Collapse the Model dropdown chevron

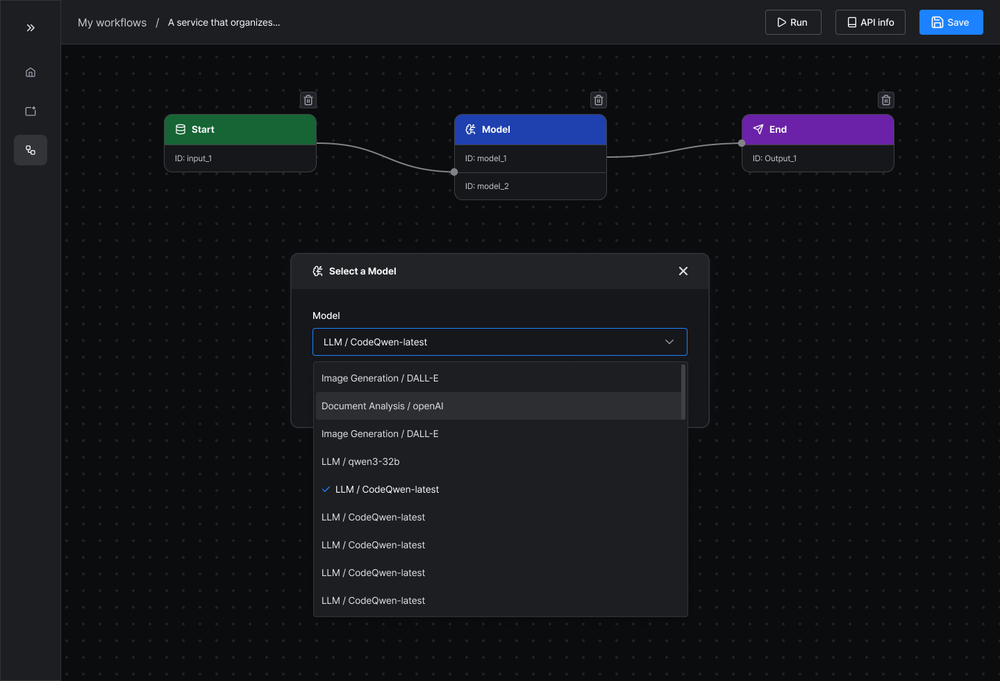click(x=670, y=342)
